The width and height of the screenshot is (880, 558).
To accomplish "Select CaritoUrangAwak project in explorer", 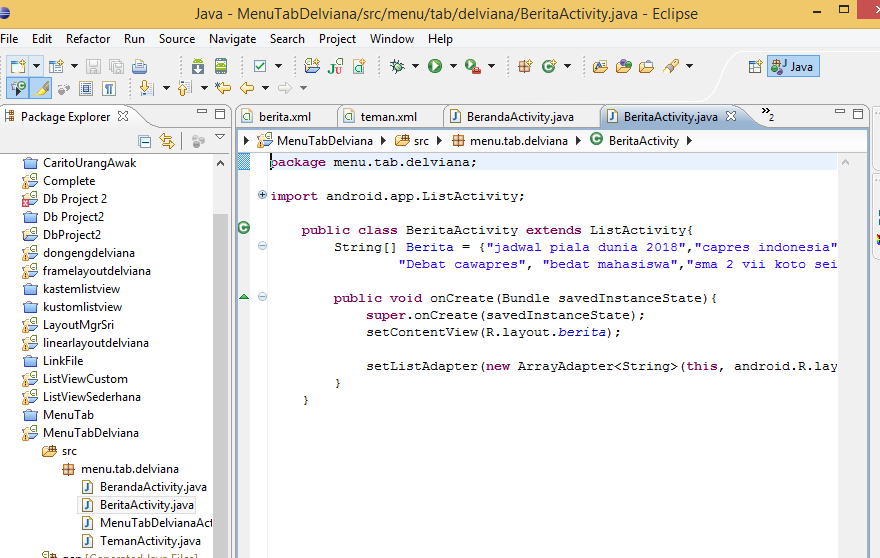I will point(89,163).
